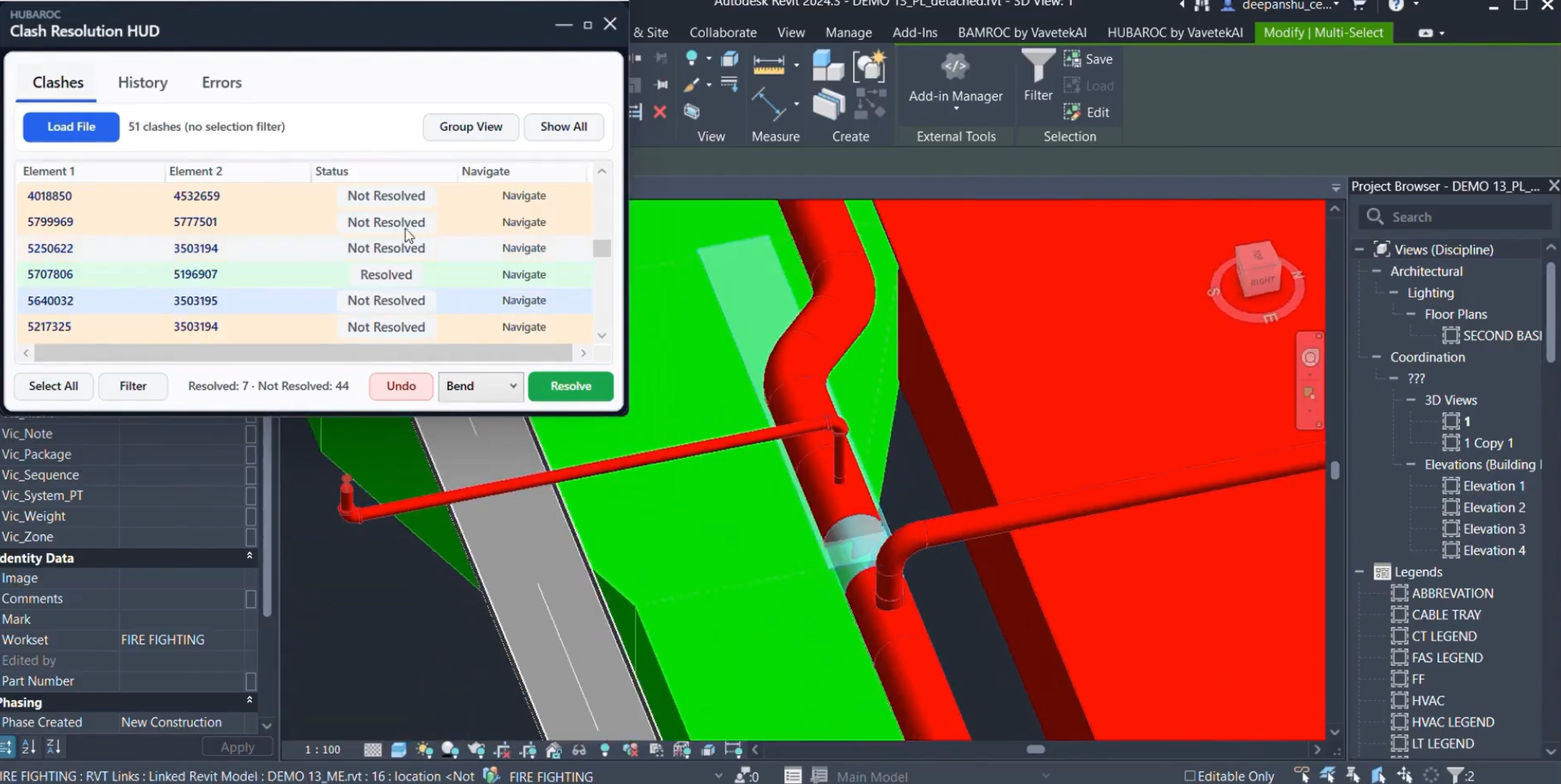
Task: Click the Visual Style icon in view control bar
Action: 398,750
